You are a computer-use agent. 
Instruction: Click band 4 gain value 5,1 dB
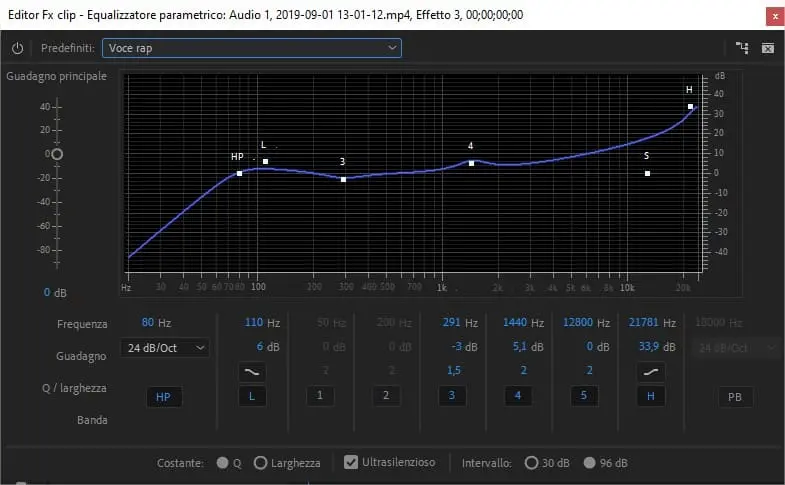(x=520, y=346)
